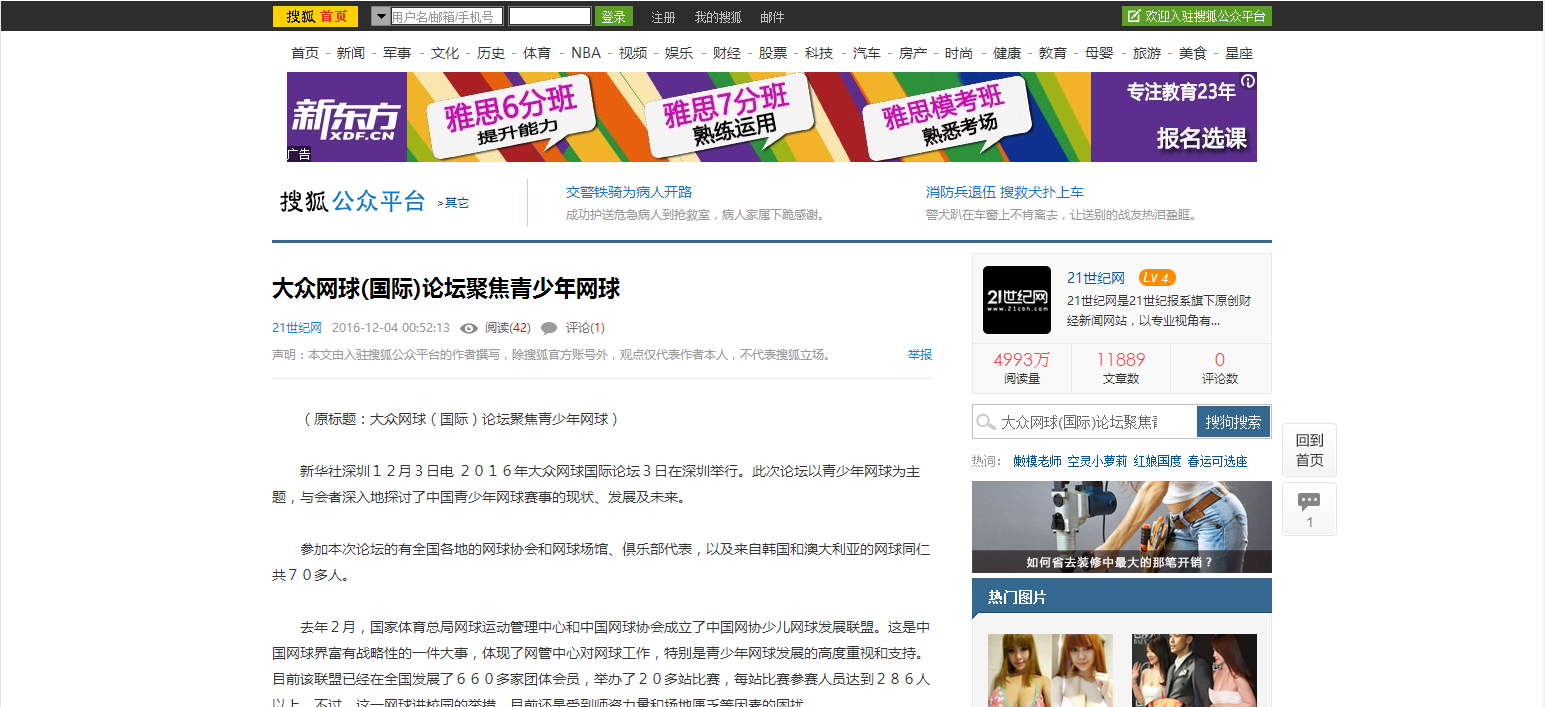This screenshot has height=707, width=1545.
Task: Open the 交警铁骑为病人开路 headline
Action: click(629, 192)
